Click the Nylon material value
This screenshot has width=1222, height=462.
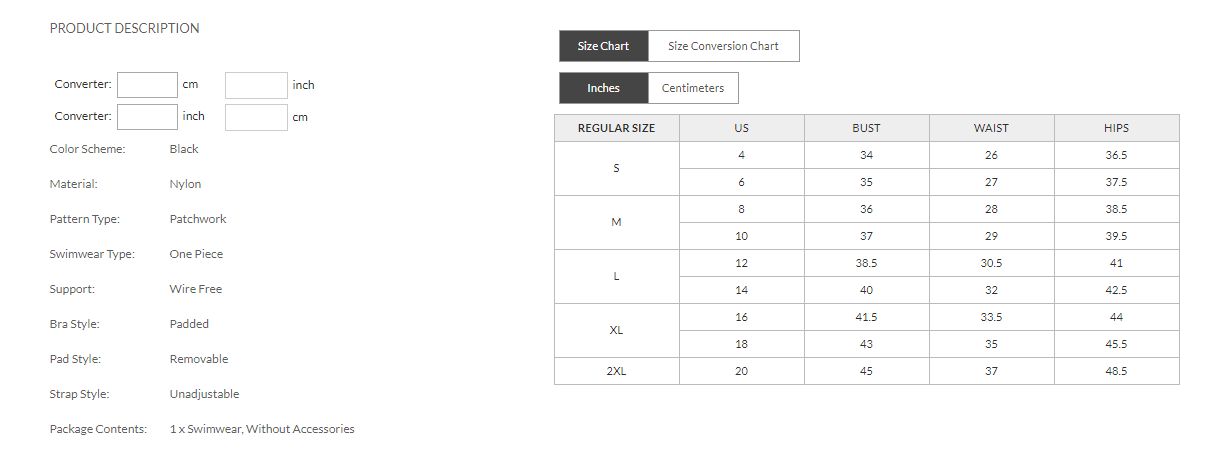[185, 184]
